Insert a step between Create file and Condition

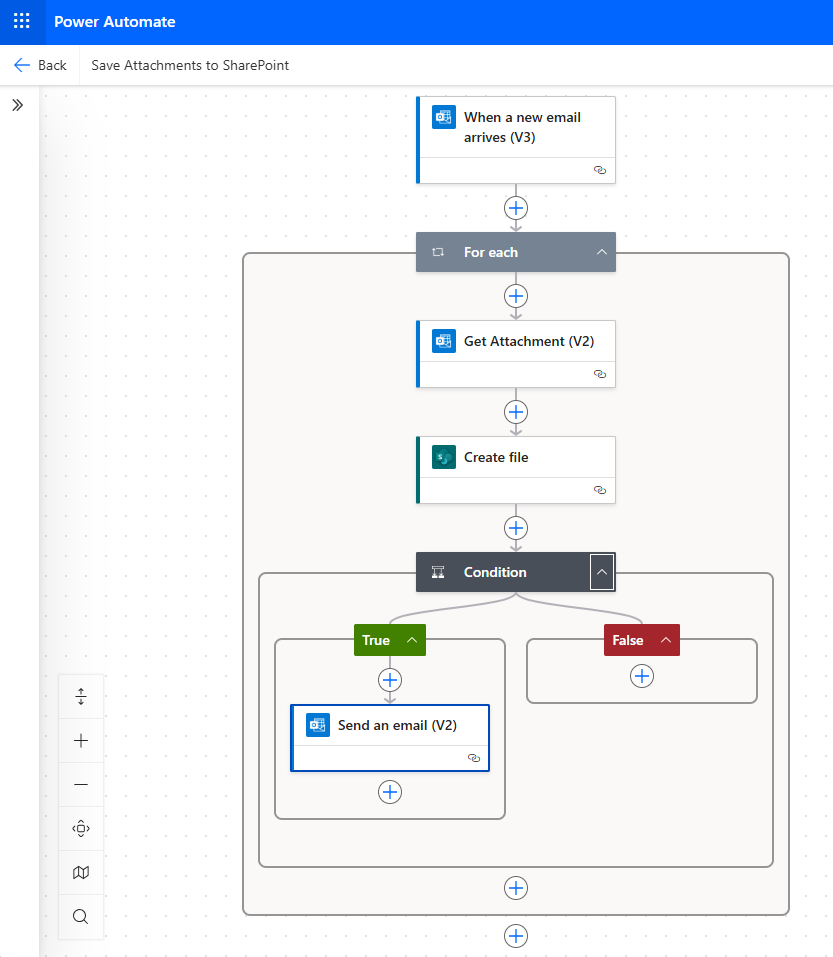pyautogui.click(x=516, y=528)
